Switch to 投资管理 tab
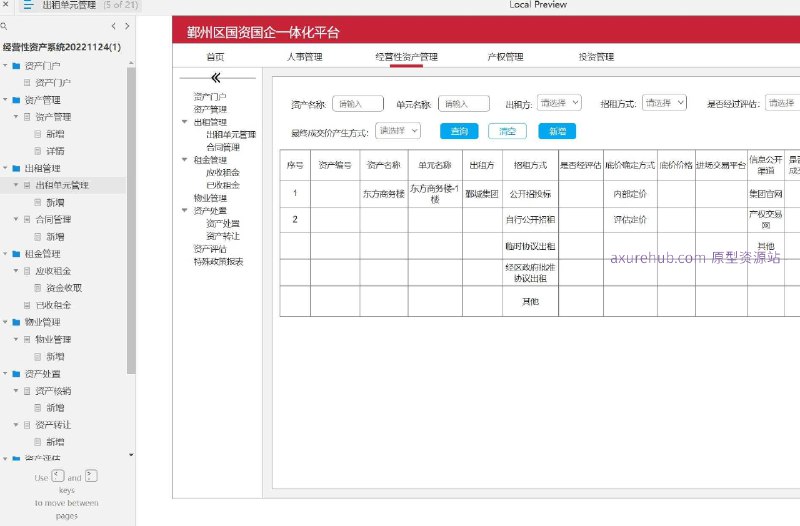Viewport: 800px width, 526px height. click(x=596, y=57)
